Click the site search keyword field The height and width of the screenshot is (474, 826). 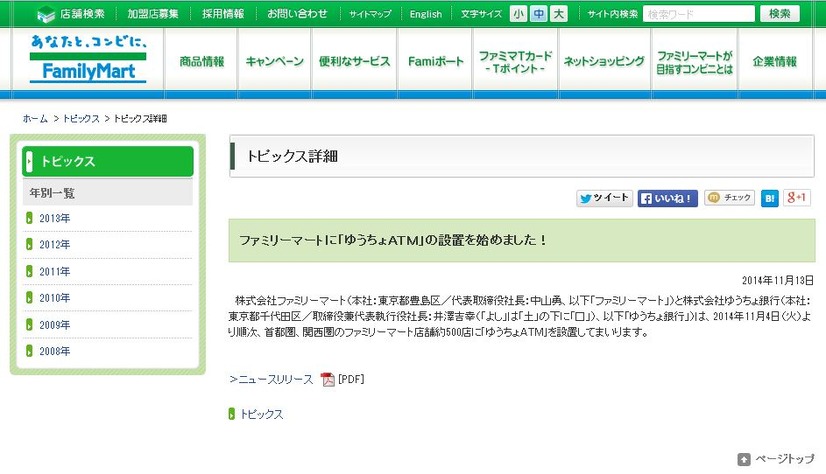699,14
